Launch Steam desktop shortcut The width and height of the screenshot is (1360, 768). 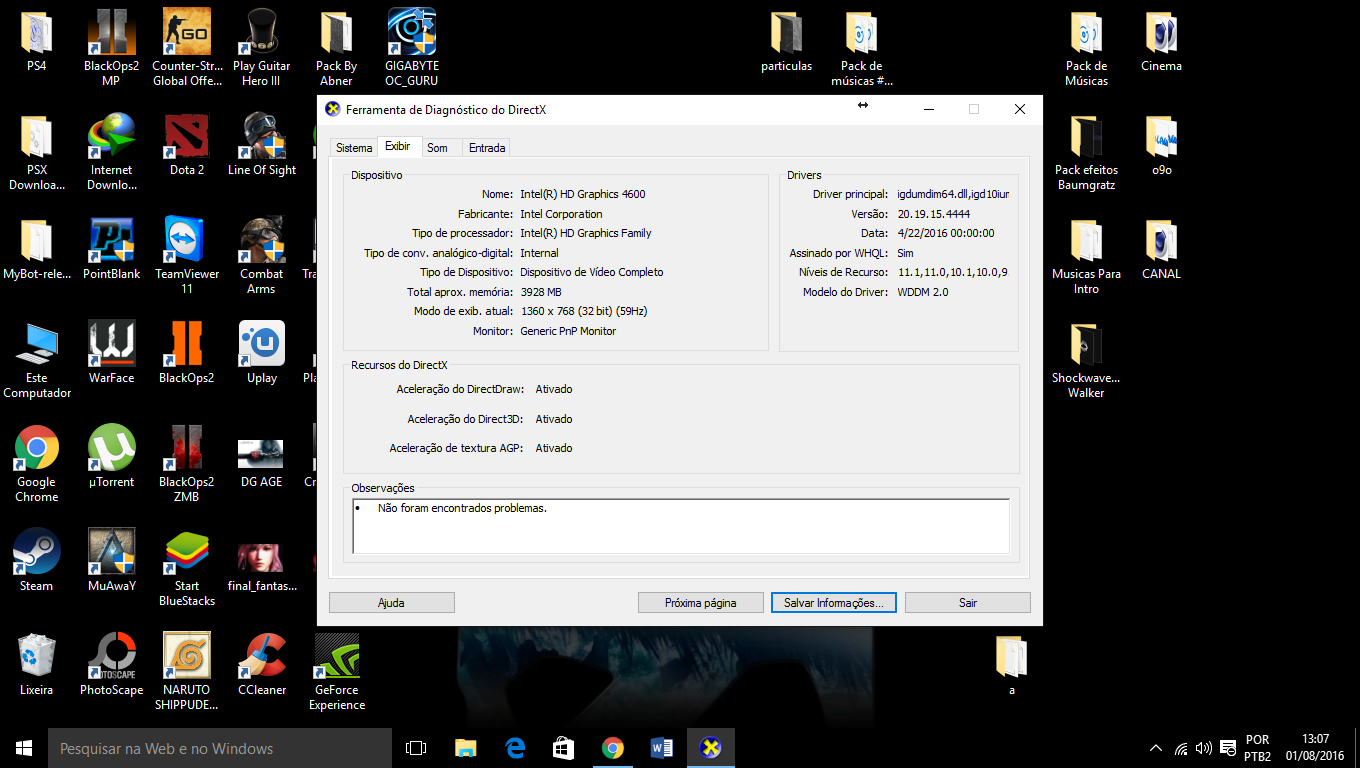click(x=37, y=561)
